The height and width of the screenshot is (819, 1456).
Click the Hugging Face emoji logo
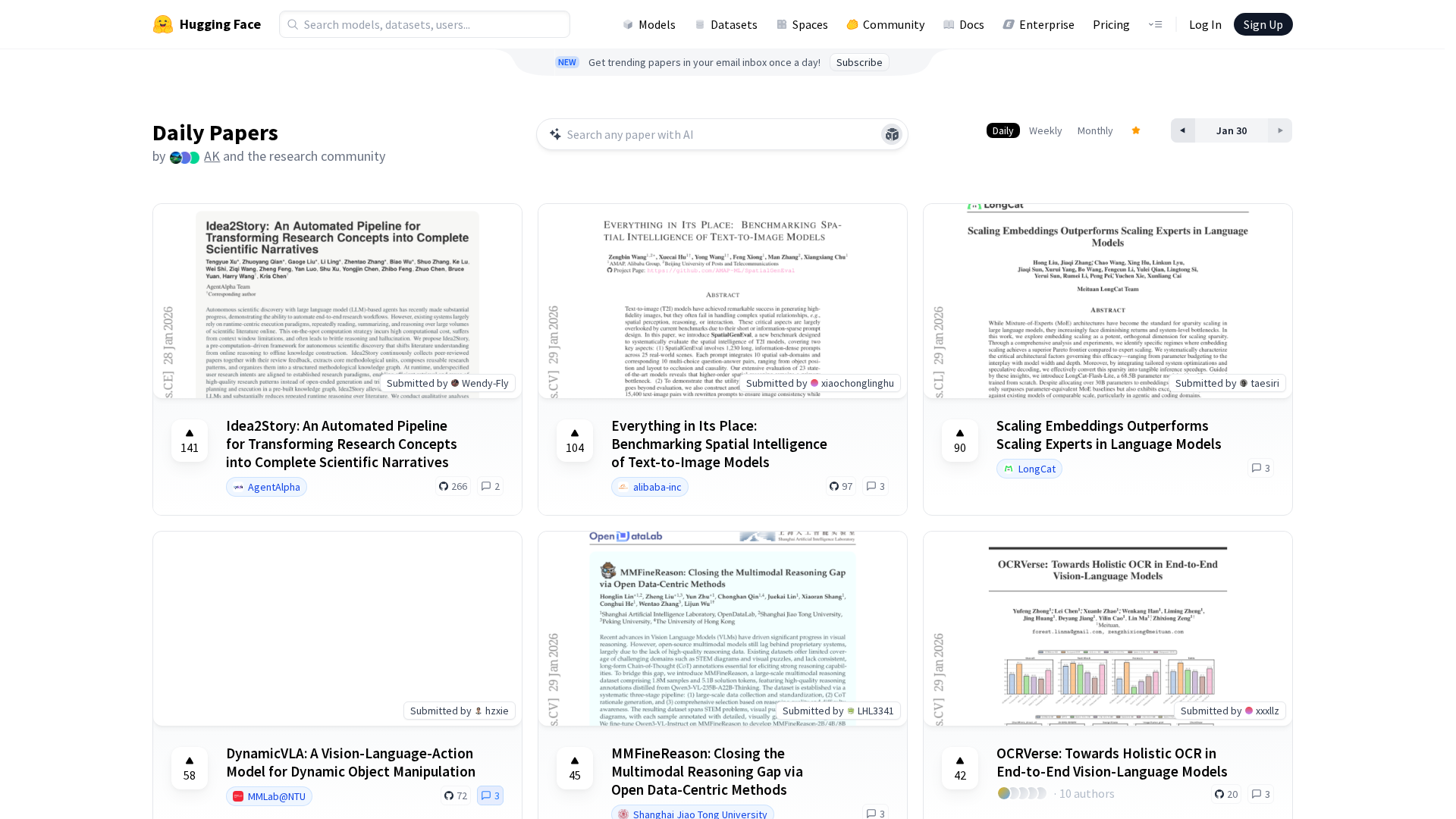coord(162,24)
